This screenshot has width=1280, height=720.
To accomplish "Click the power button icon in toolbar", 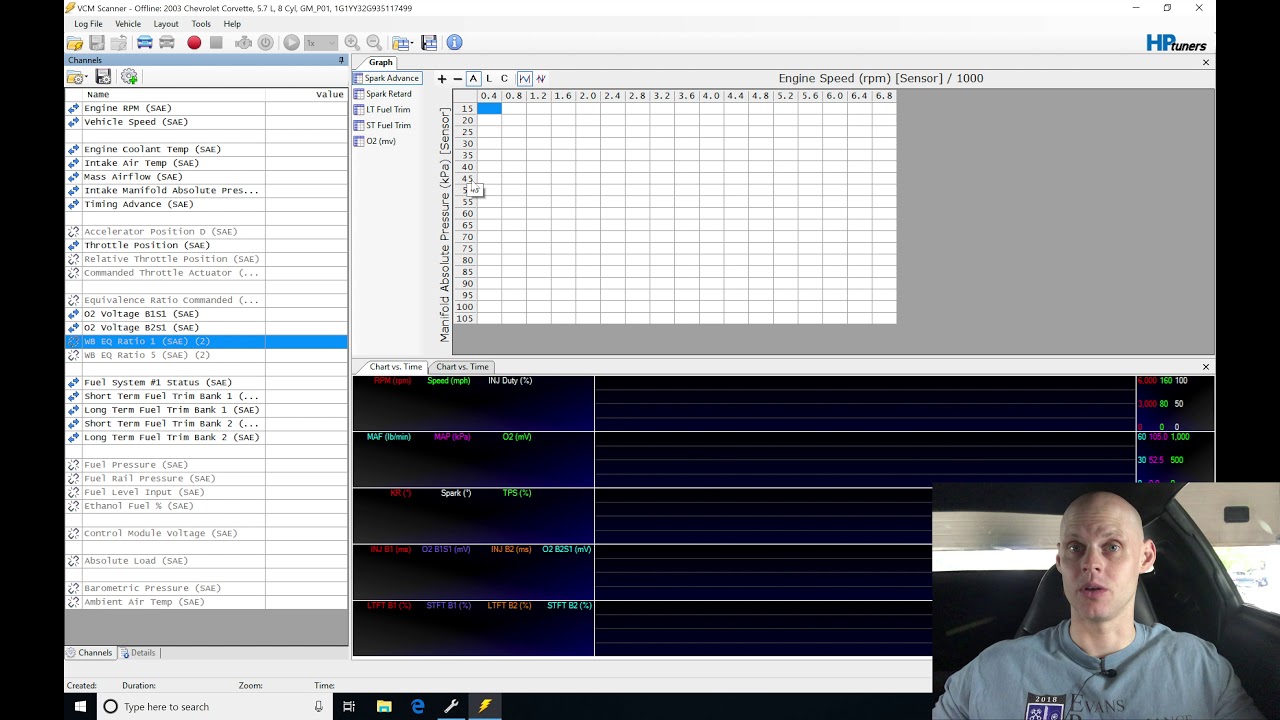I will click(x=265, y=43).
